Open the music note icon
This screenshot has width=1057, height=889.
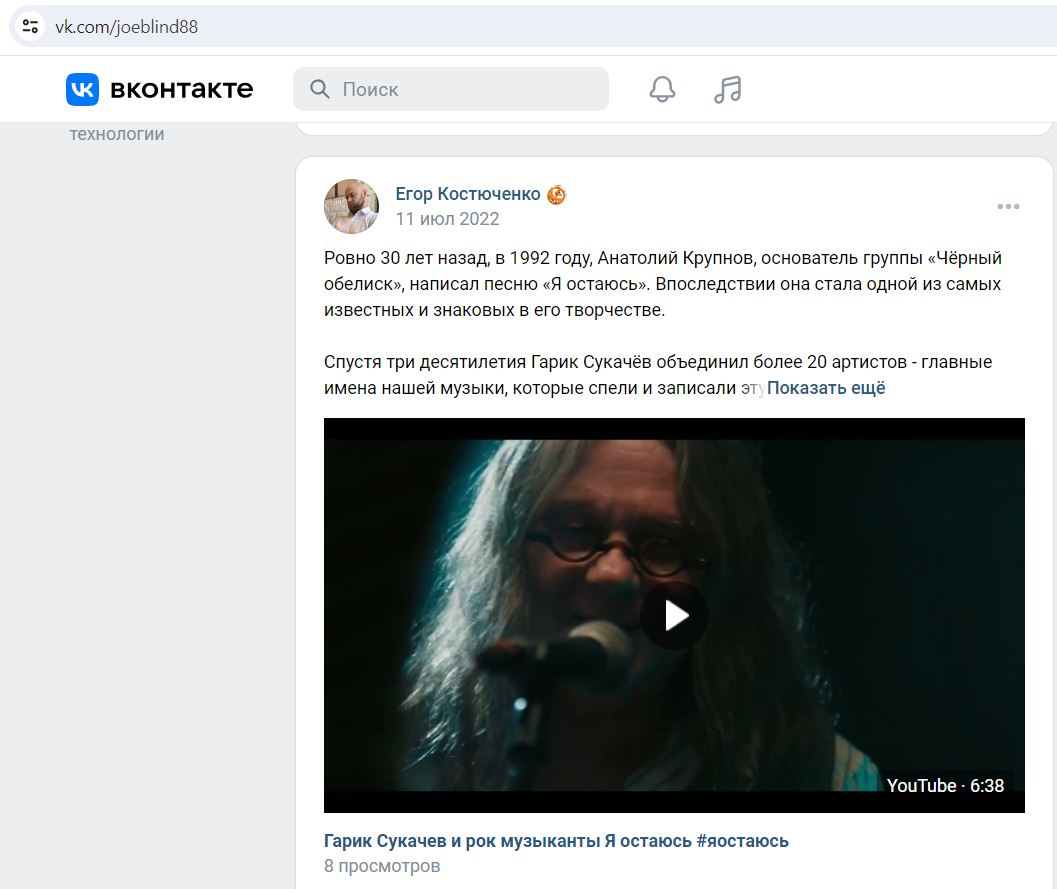point(728,89)
